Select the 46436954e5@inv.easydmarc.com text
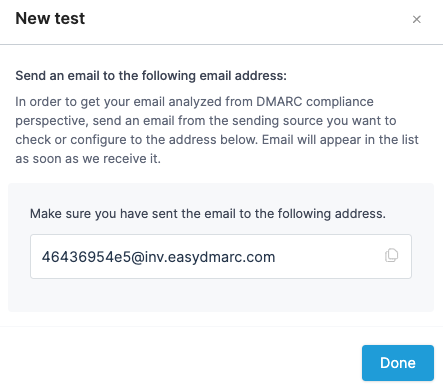Screen dimensions: 443x391 point(158,257)
